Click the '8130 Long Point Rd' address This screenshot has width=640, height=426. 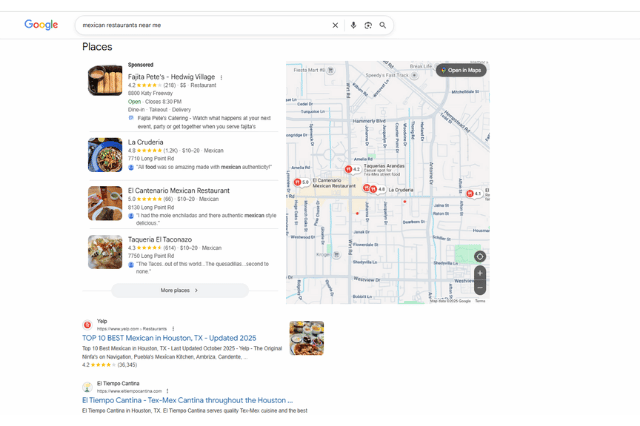(x=151, y=207)
